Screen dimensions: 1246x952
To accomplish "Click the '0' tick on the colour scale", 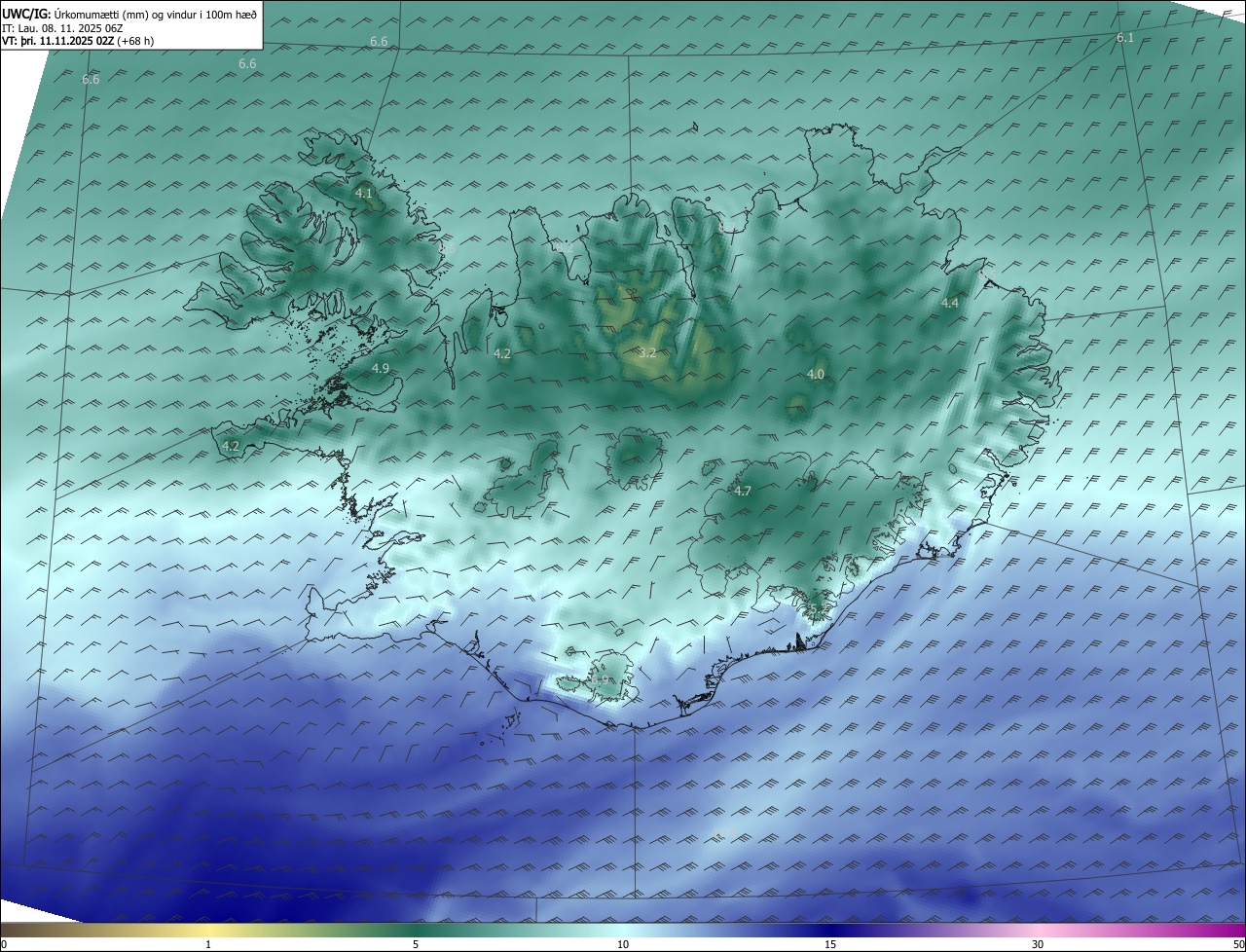I will 3,944.
